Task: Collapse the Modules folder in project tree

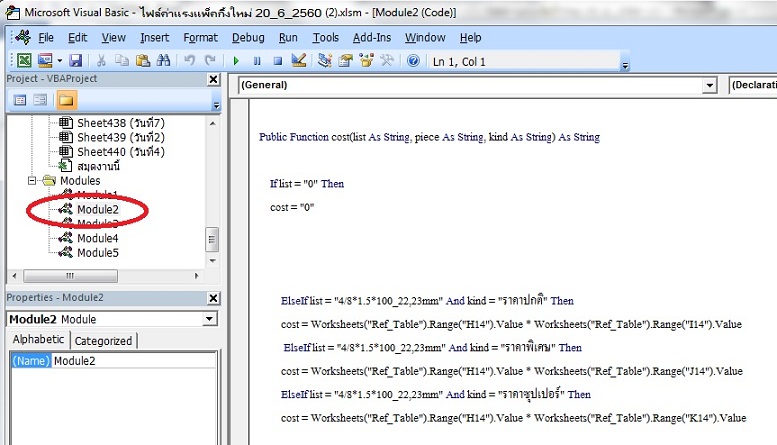Action: (x=33, y=181)
